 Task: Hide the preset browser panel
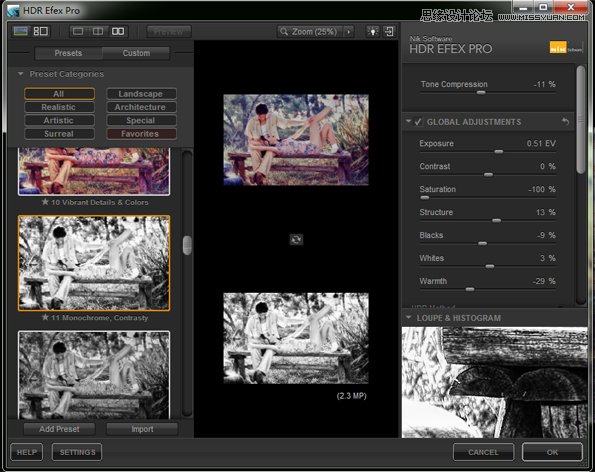20,31
